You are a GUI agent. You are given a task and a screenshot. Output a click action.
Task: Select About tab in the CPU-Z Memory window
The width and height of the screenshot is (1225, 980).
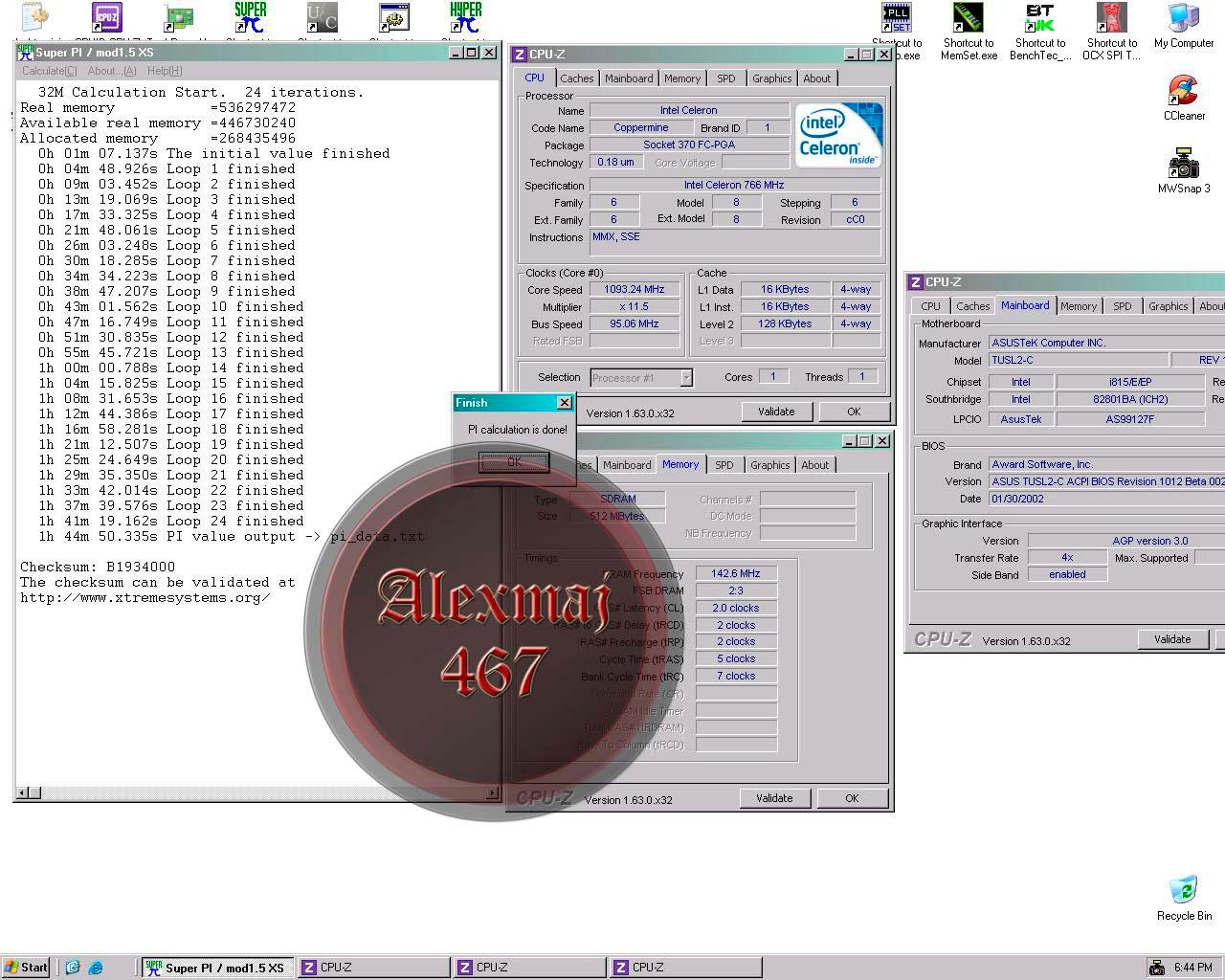815,465
